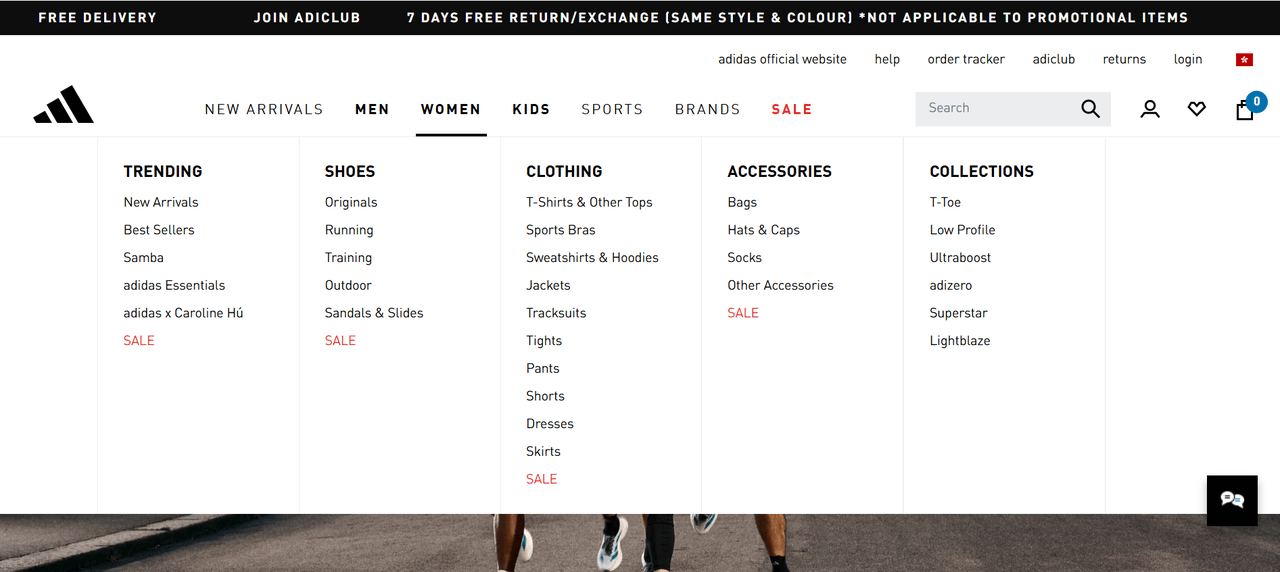Click the Hong Kong region flag icon

click(x=1244, y=60)
